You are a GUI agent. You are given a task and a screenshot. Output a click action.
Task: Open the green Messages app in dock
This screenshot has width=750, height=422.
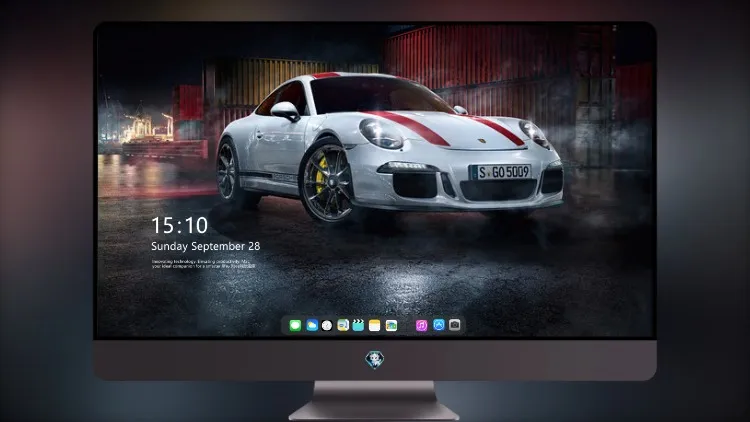tap(295, 325)
